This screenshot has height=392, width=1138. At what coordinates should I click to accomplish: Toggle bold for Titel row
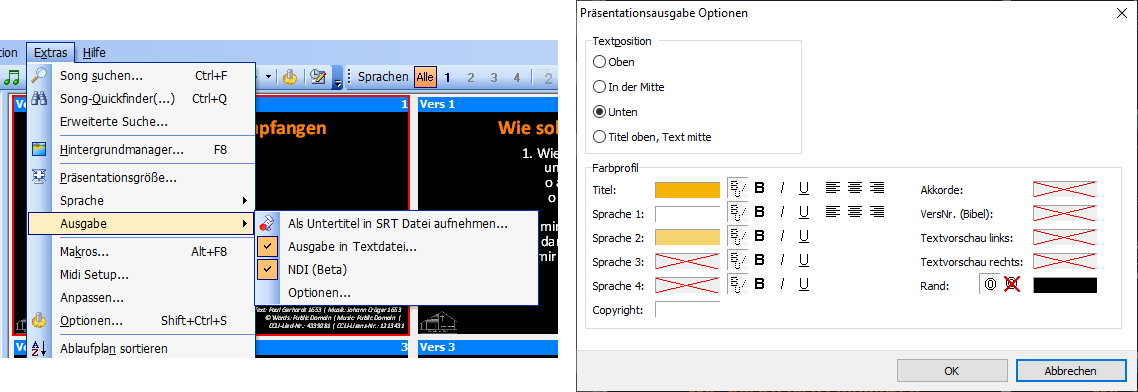pyautogui.click(x=760, y=188)
